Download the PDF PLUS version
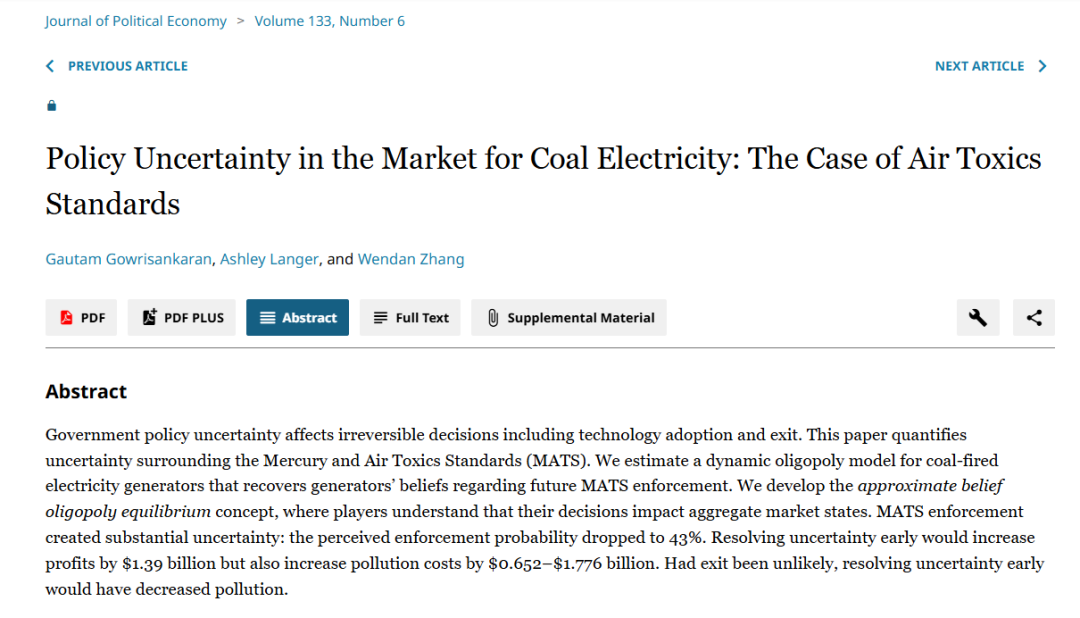The width and height of the screenshot is (1080, 618). point(194,318)
